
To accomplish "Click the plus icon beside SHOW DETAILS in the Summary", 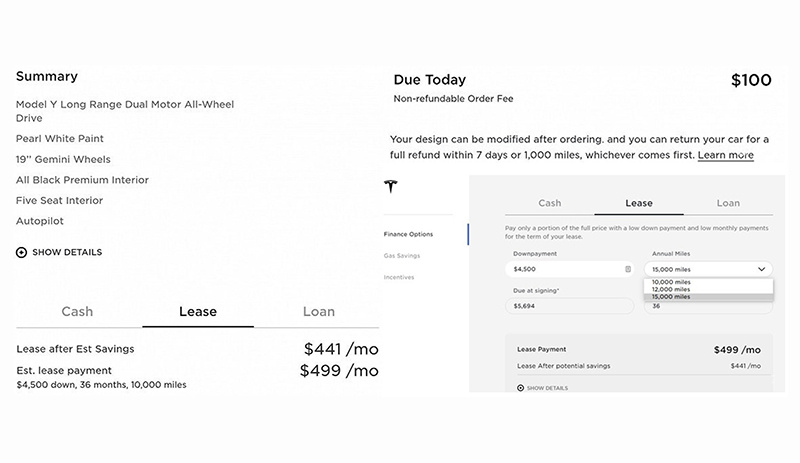I will pos(21,252).
